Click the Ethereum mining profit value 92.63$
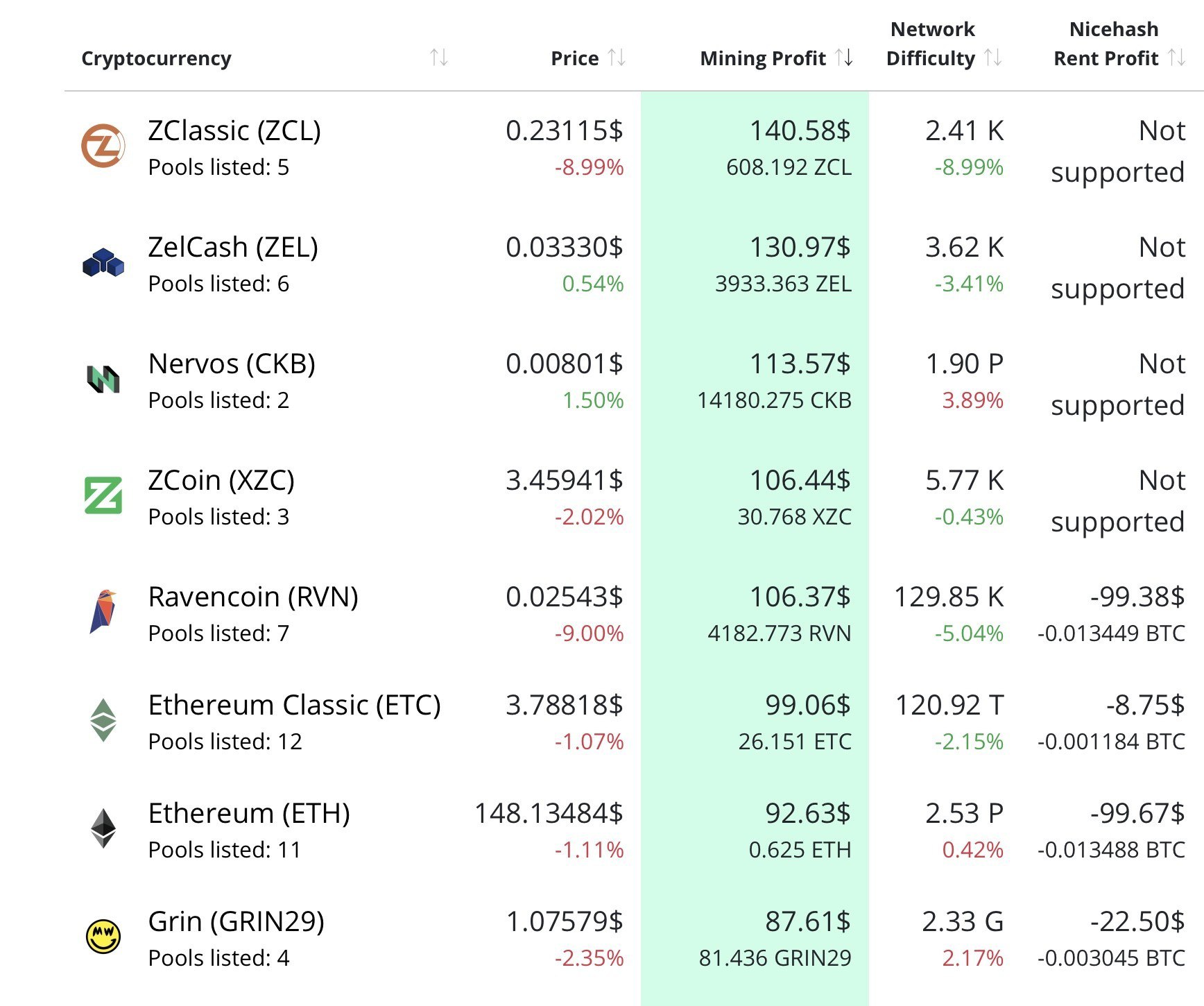 [807, 813]
